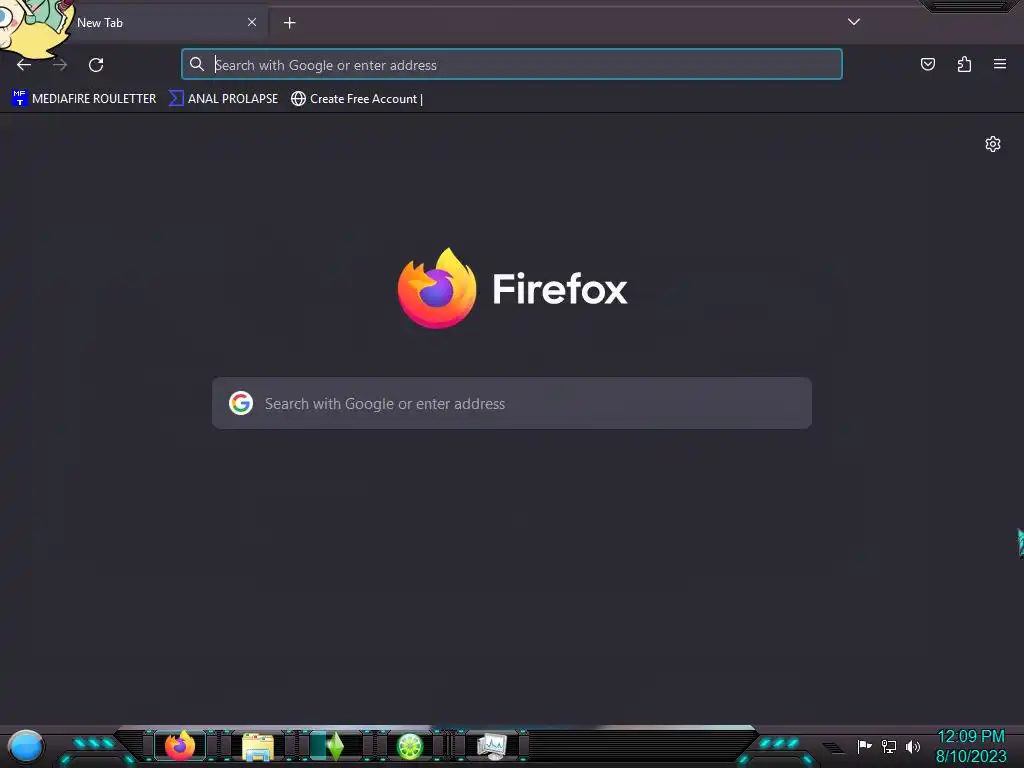
Task: Click Firefox icon in the taskbar
Action: point(180,746)
